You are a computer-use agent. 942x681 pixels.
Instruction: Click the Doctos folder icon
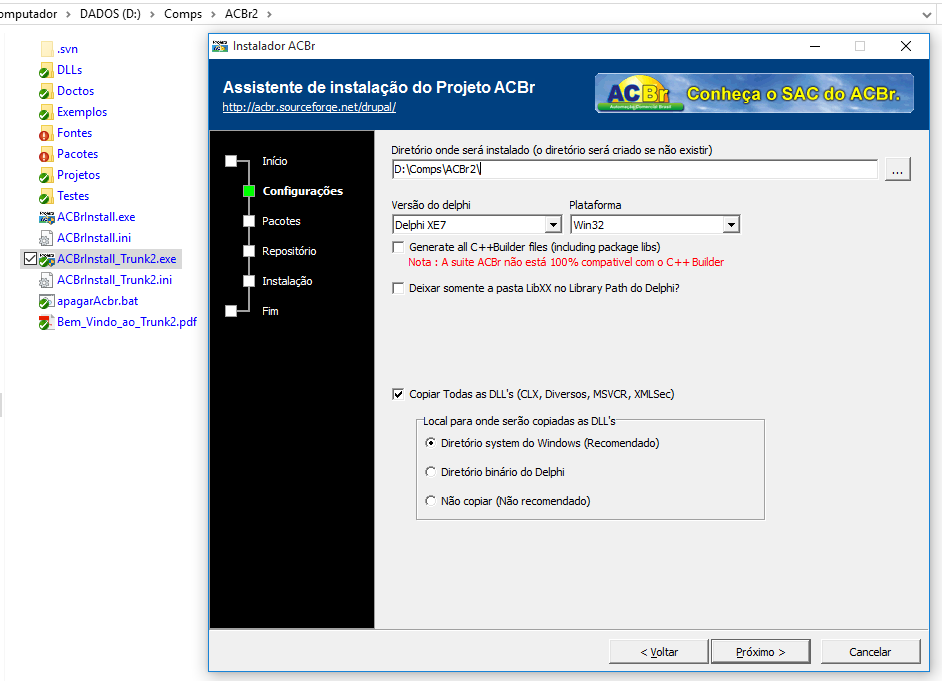point(46,91)
